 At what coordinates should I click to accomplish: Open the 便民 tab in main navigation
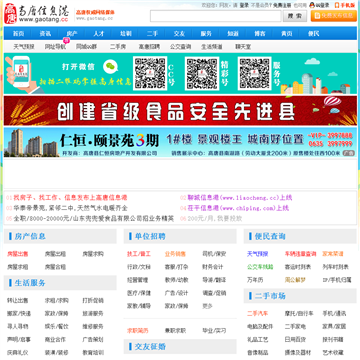pyautogui.click(x=313, y=33)
